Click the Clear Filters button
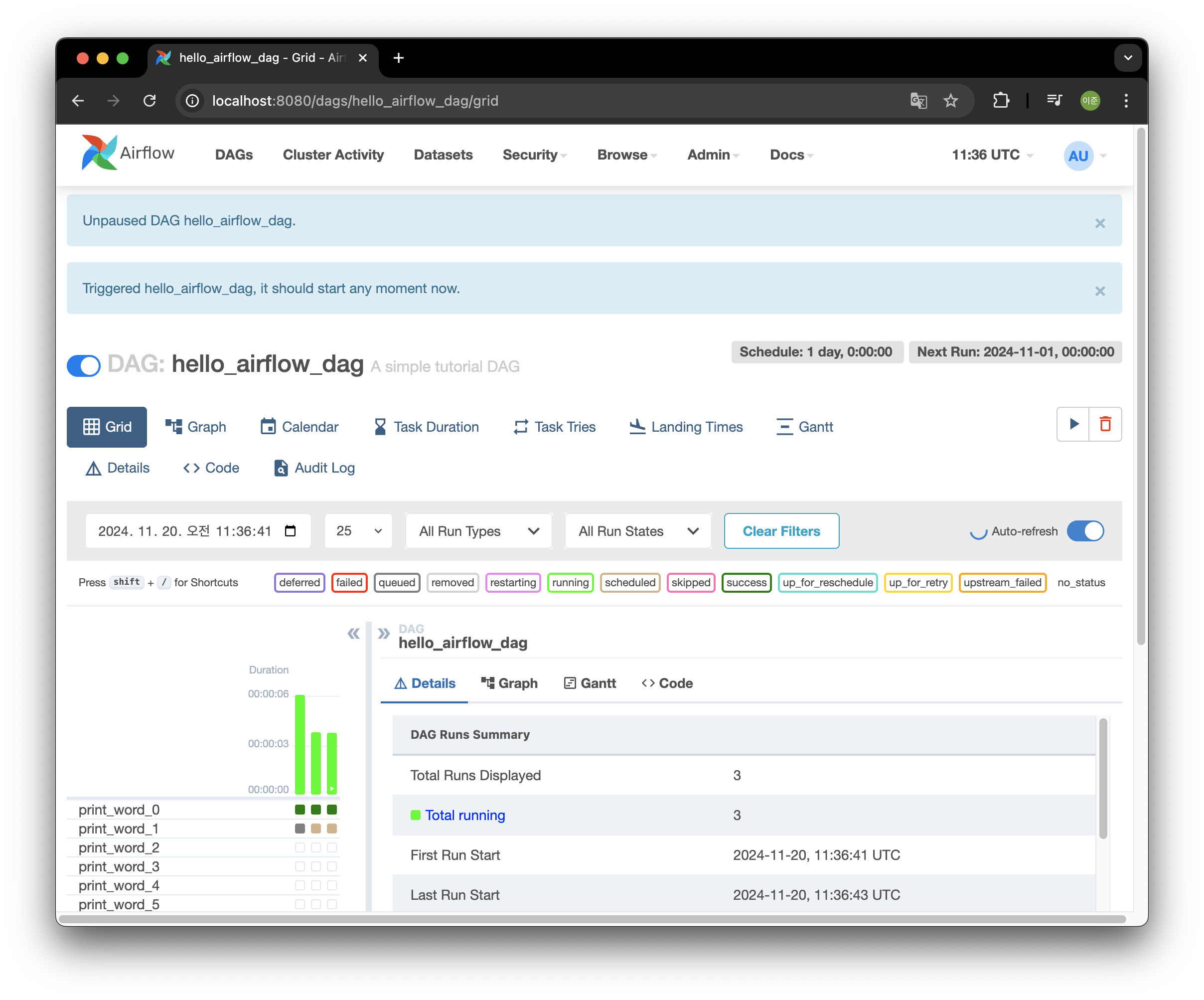The height and width of the screenshot is (1000, 1204). coord(781,531)
